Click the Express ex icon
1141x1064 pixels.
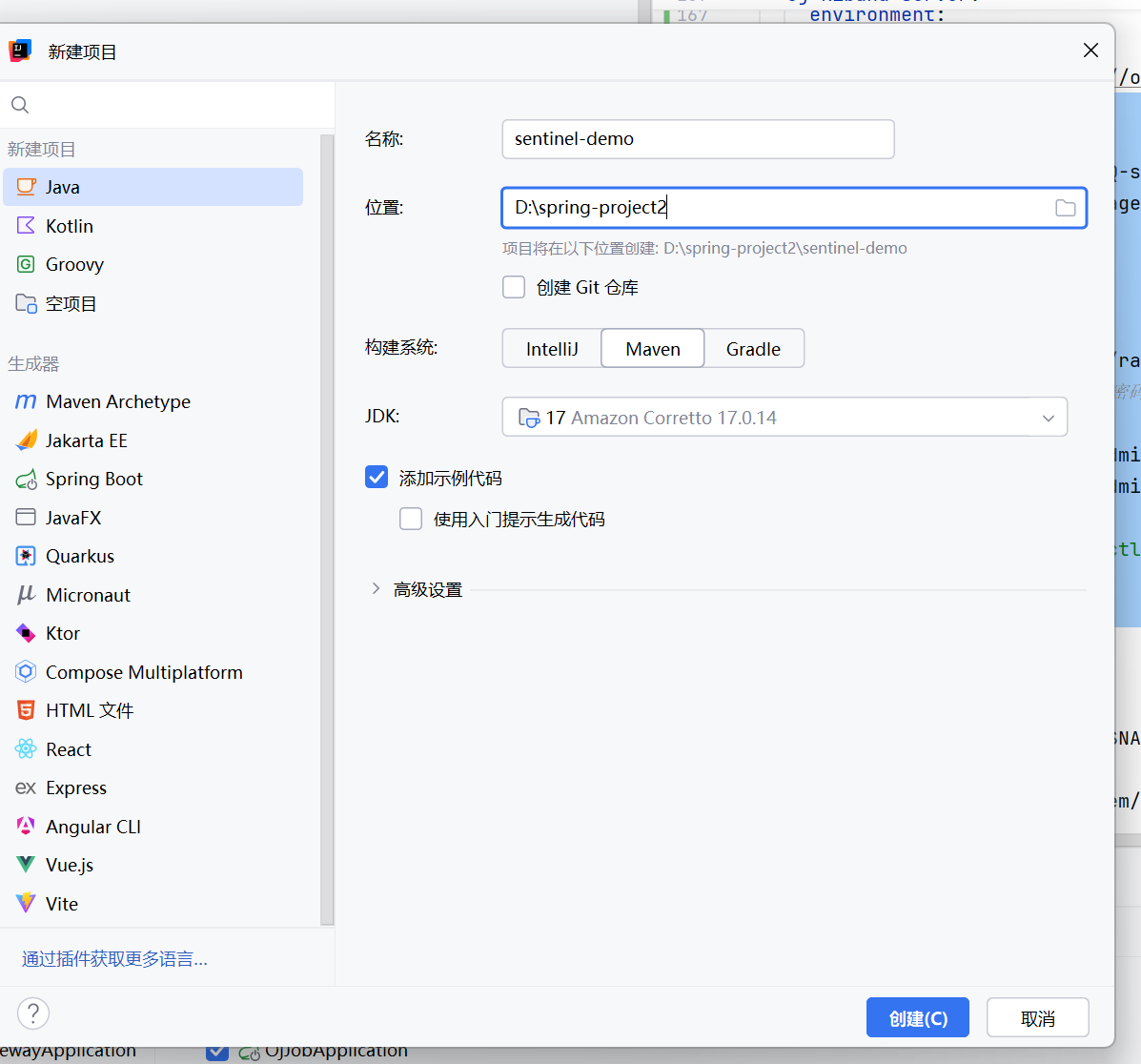point(26,788)
